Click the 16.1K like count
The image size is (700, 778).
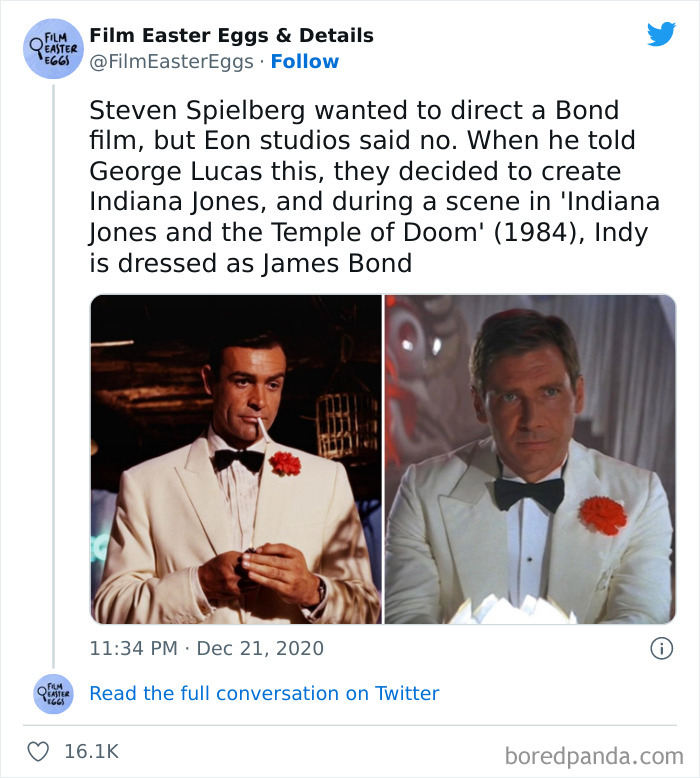coord(91,752)
